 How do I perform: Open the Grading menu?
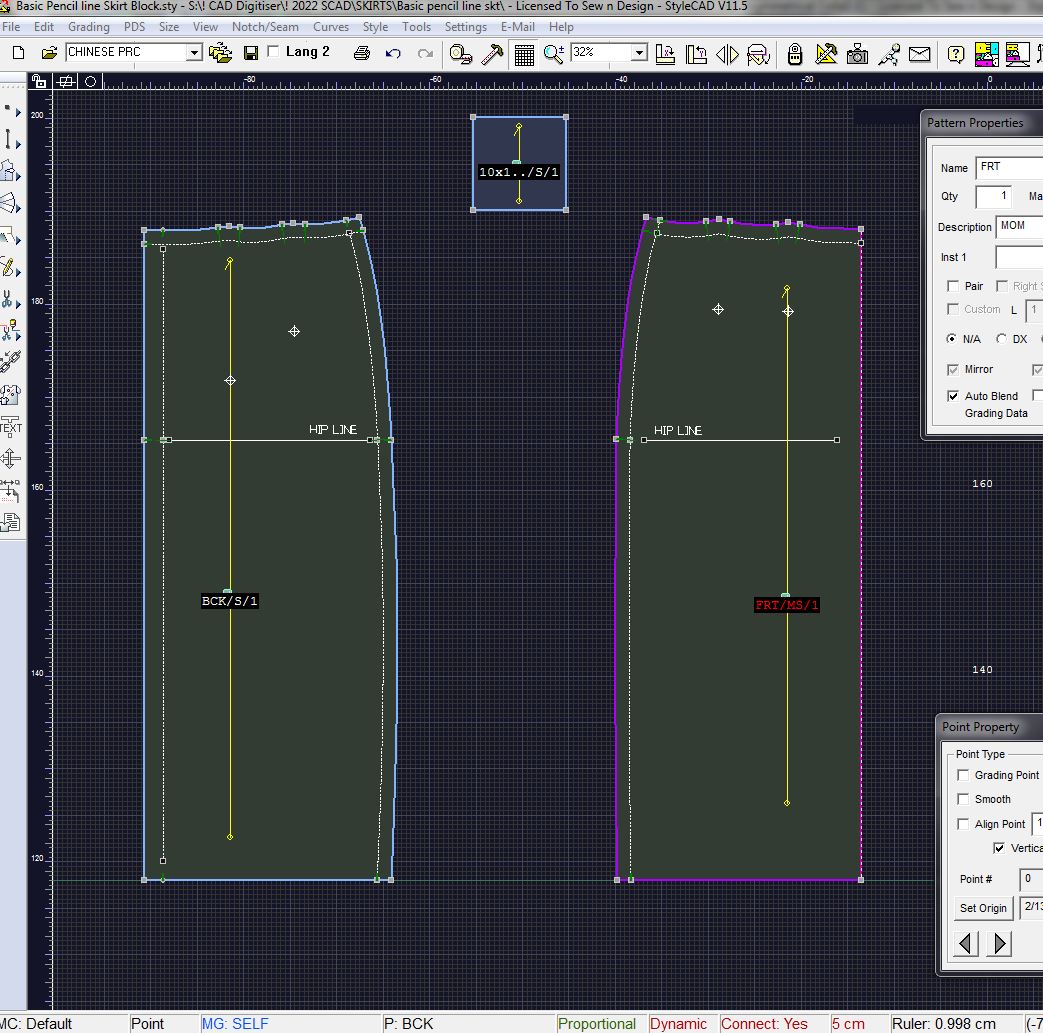point(89,27)
